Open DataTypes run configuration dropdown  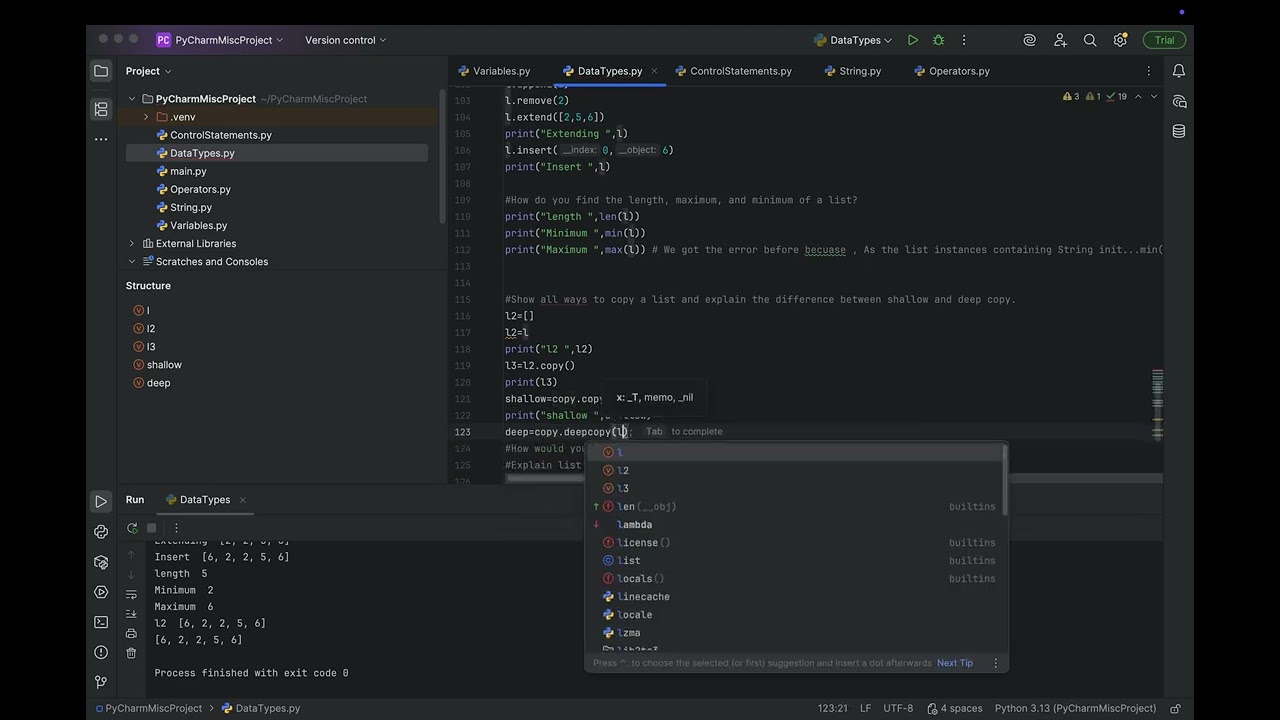pyautogui.click(x=854, y=40)
